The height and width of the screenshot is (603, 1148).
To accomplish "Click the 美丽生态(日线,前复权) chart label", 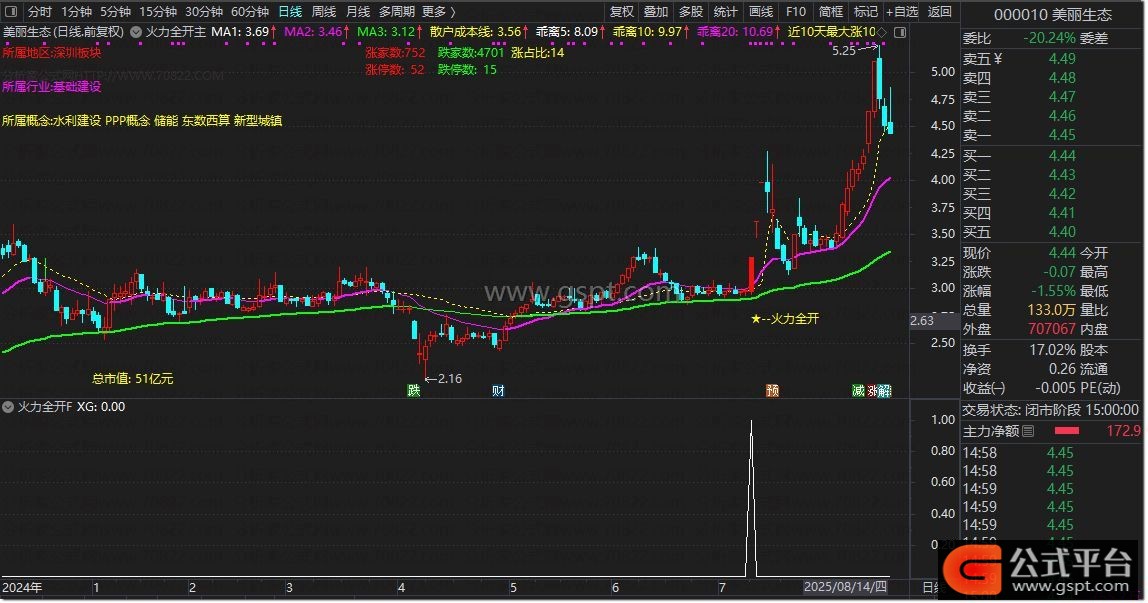I will 64,32.
